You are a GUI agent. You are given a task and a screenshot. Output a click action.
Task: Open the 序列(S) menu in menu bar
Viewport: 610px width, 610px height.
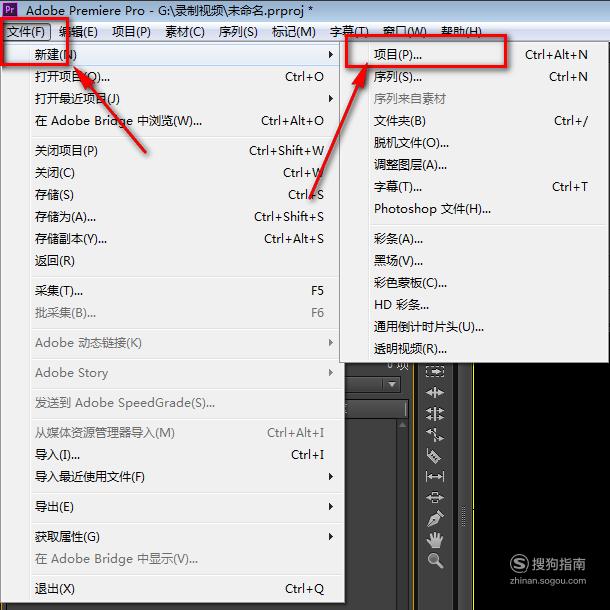click(x=238, y=32)
